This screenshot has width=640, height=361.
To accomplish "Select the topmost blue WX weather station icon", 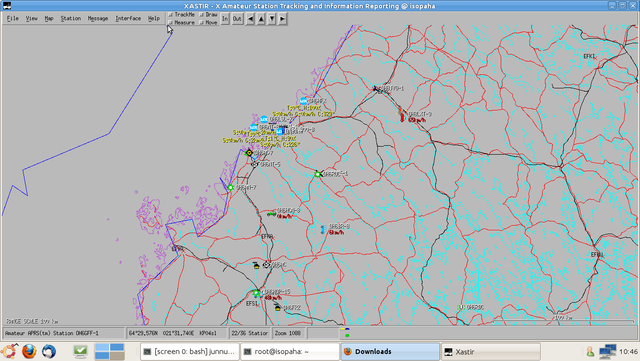I will (303, 101).
